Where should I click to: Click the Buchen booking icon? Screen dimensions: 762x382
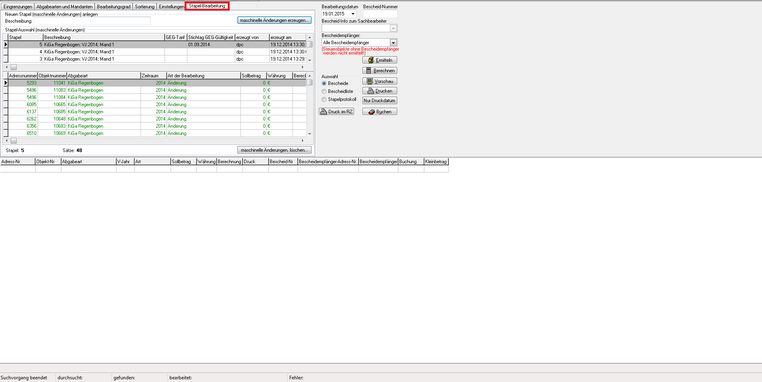(x=371, y=112)
